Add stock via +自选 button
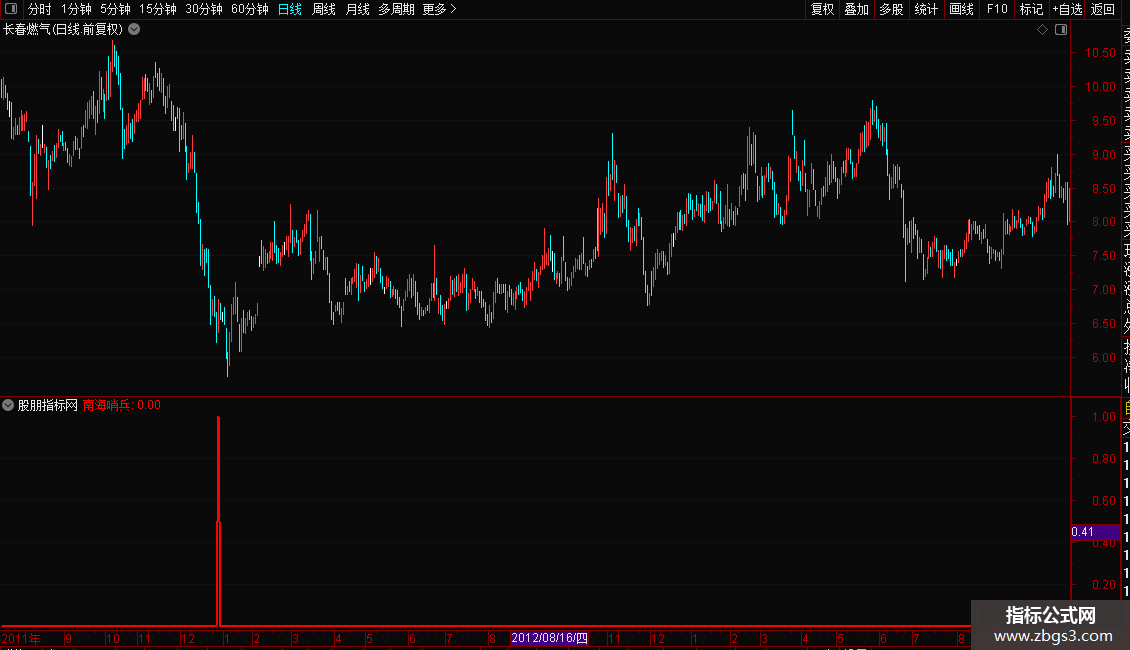Viewport: 1130px width, 650px height. [x=1067, y=9]
